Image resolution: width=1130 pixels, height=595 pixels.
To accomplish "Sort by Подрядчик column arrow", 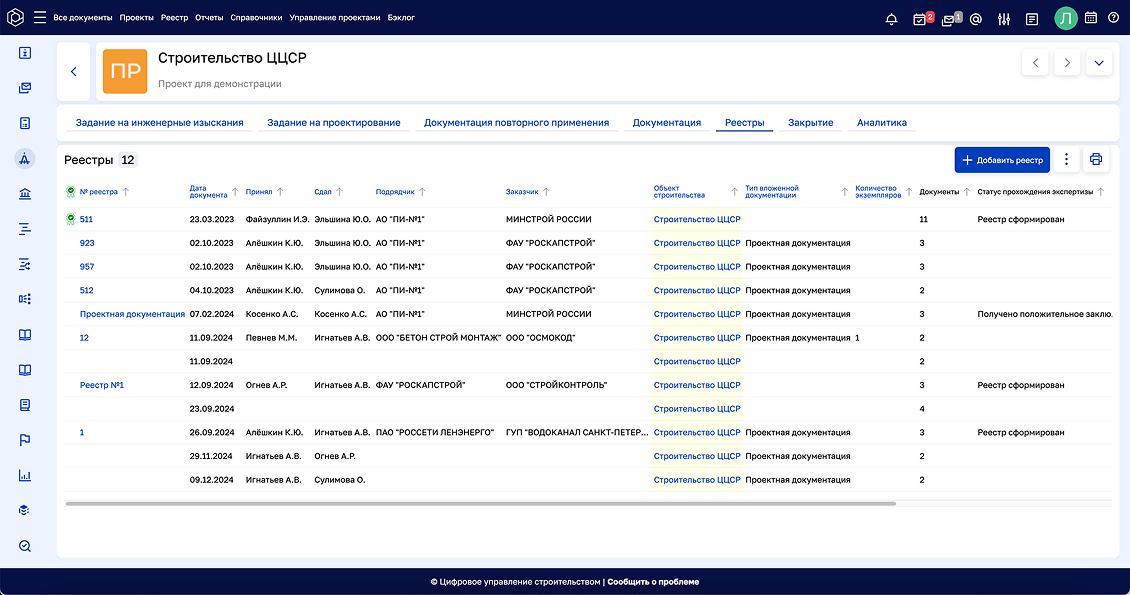I will tap(423, 192).
